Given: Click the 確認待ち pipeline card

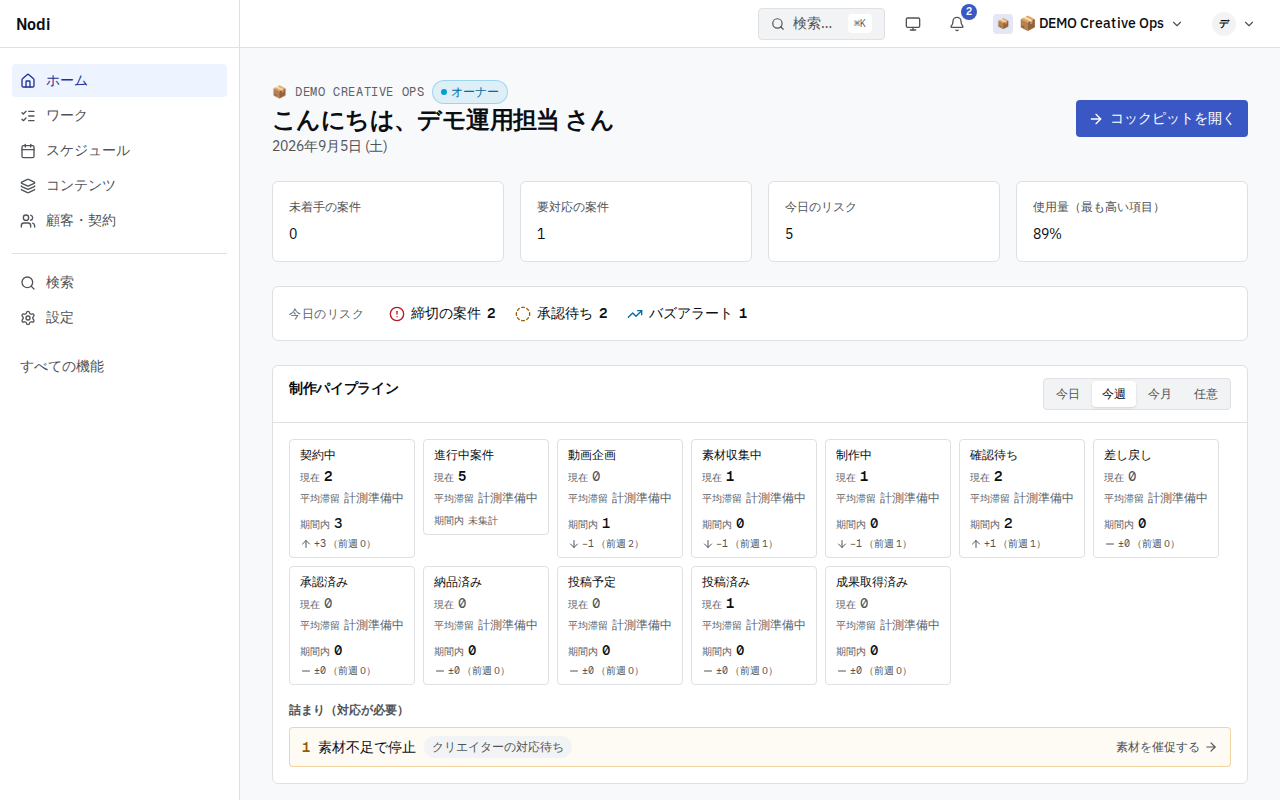Looking at the screenshot, I should (1022, 498).
